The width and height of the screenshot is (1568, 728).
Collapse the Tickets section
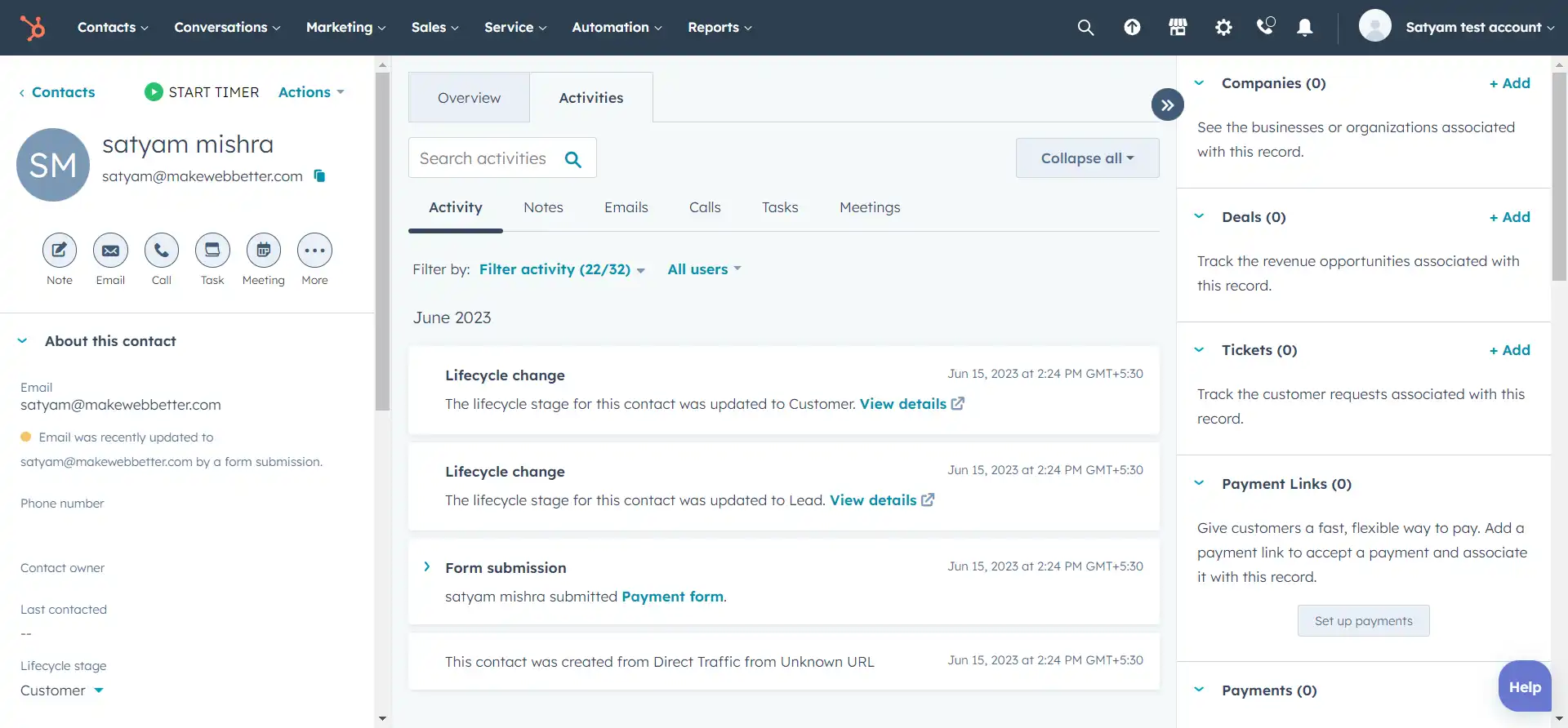1199,350
